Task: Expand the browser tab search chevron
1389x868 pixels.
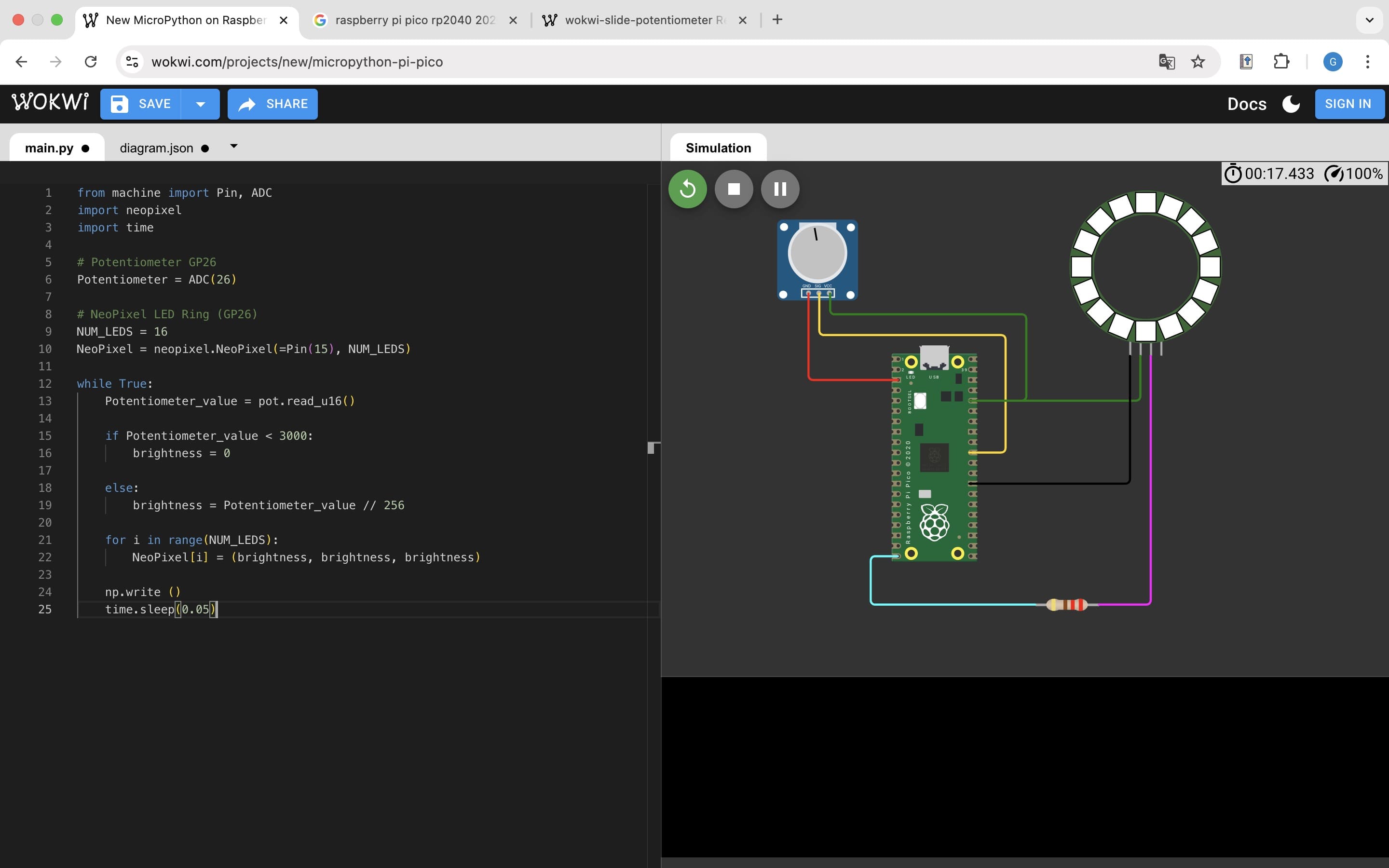Action: 1369,20
